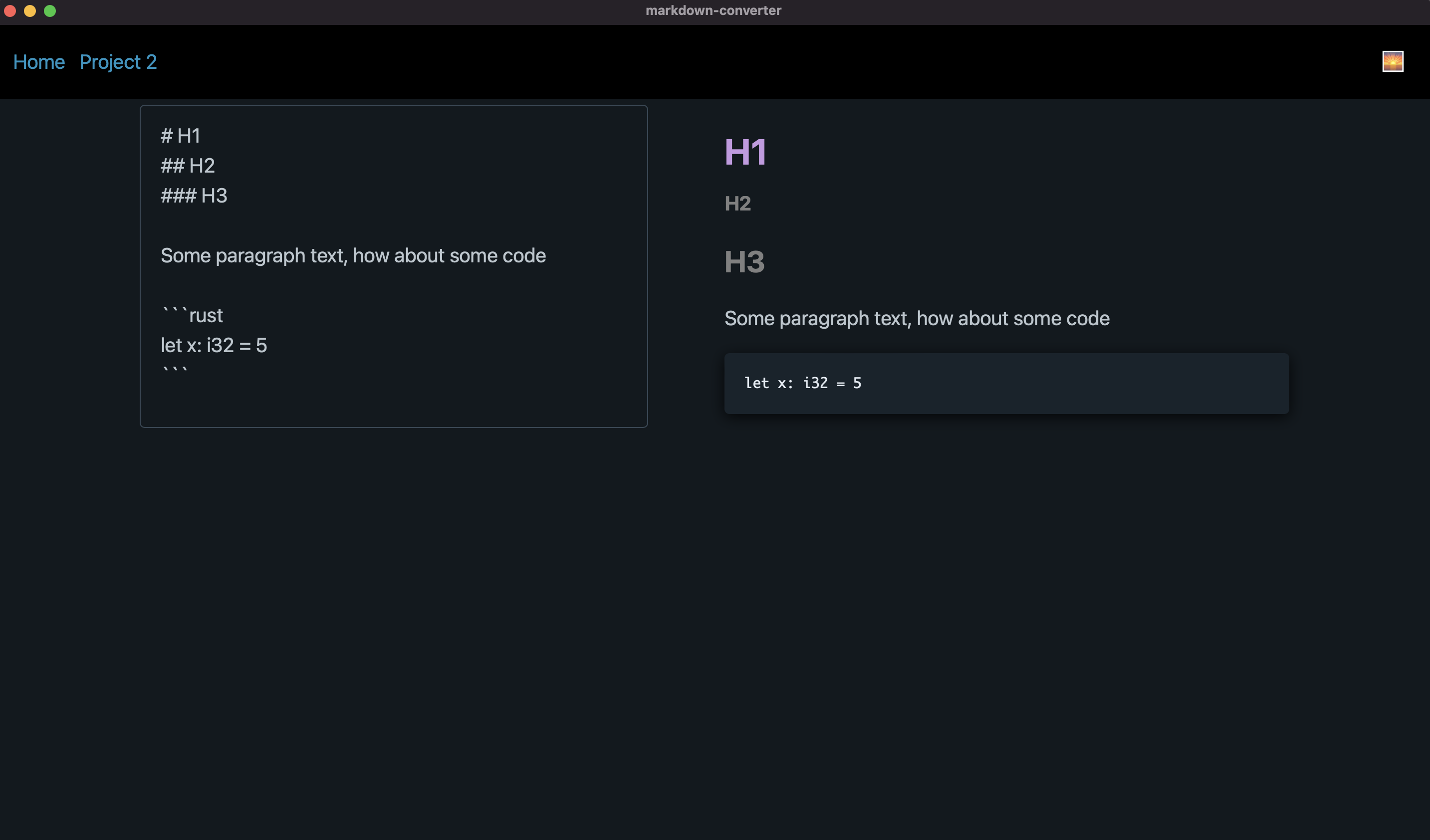Click the '```rust' line in the editor
1430x840 pixels.
192,315
